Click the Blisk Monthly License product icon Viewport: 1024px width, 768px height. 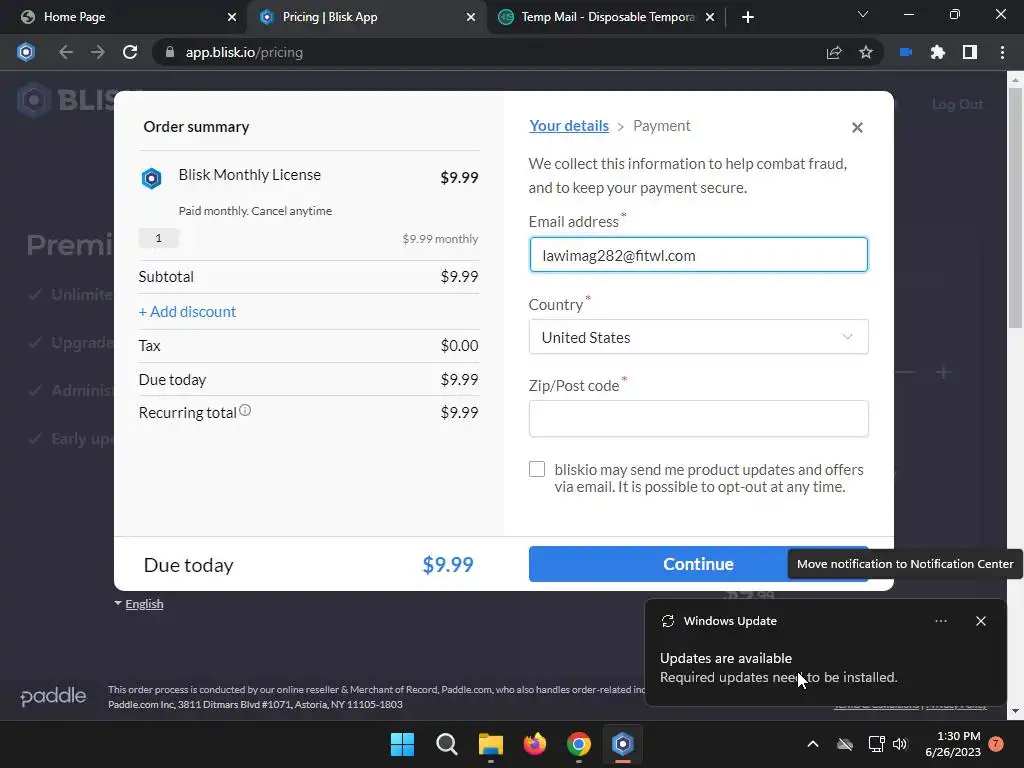tap(152, 178)
